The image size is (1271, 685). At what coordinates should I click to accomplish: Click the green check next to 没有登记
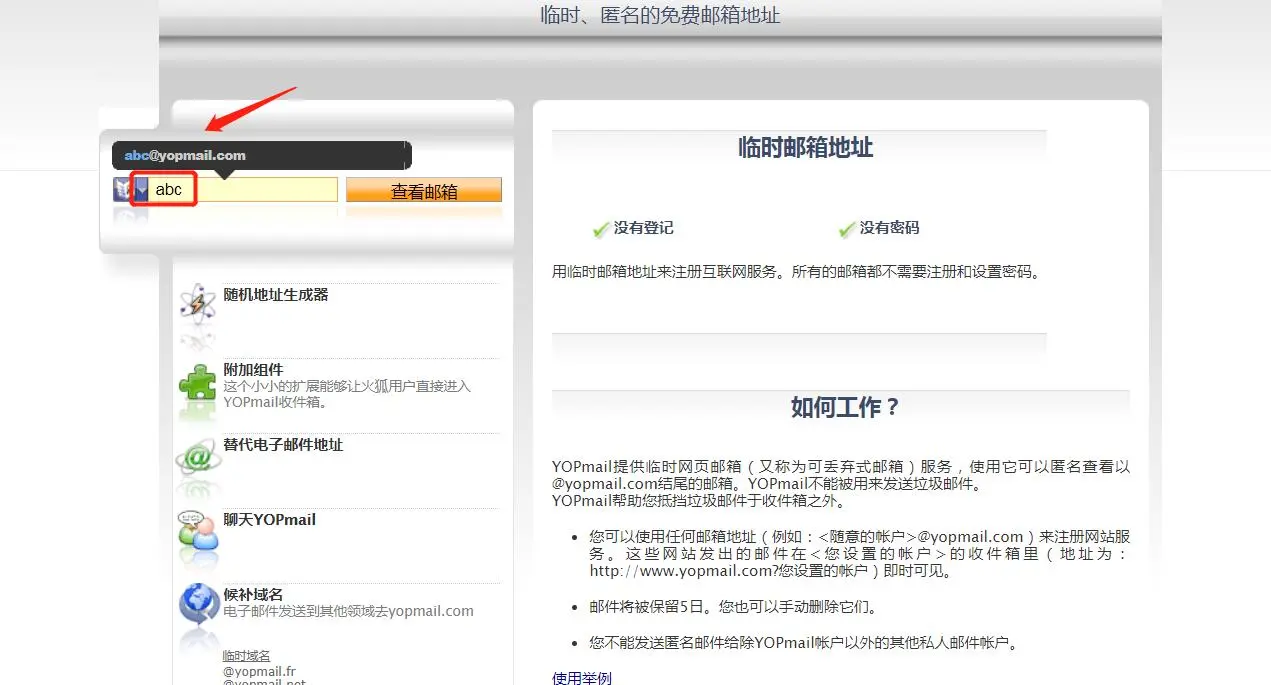601,230
